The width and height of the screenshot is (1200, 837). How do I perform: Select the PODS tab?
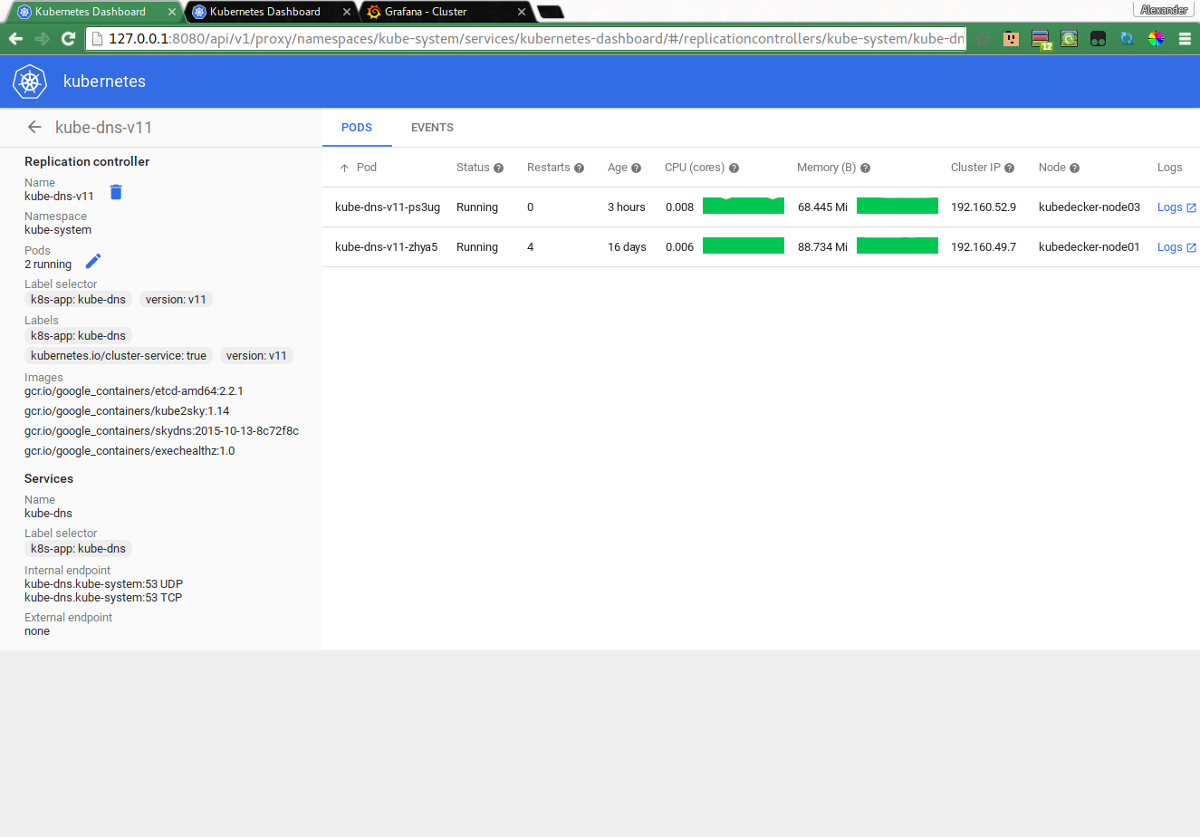356,127
